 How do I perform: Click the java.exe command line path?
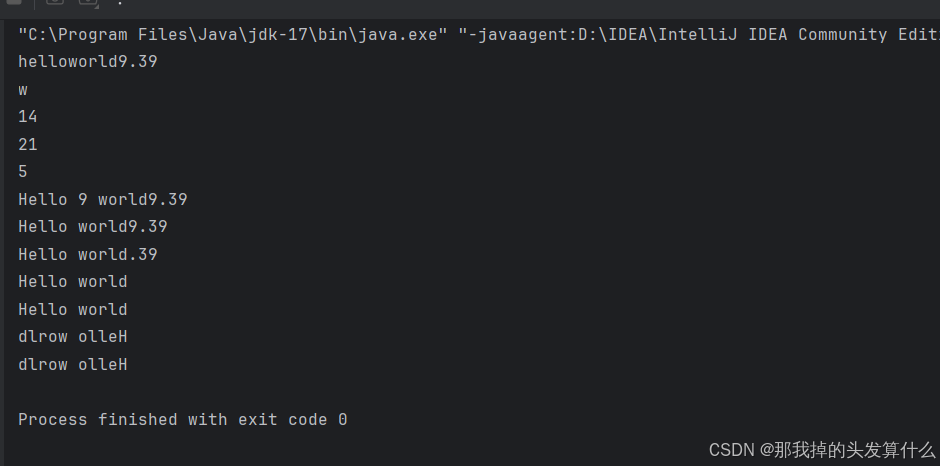point(233,35)
